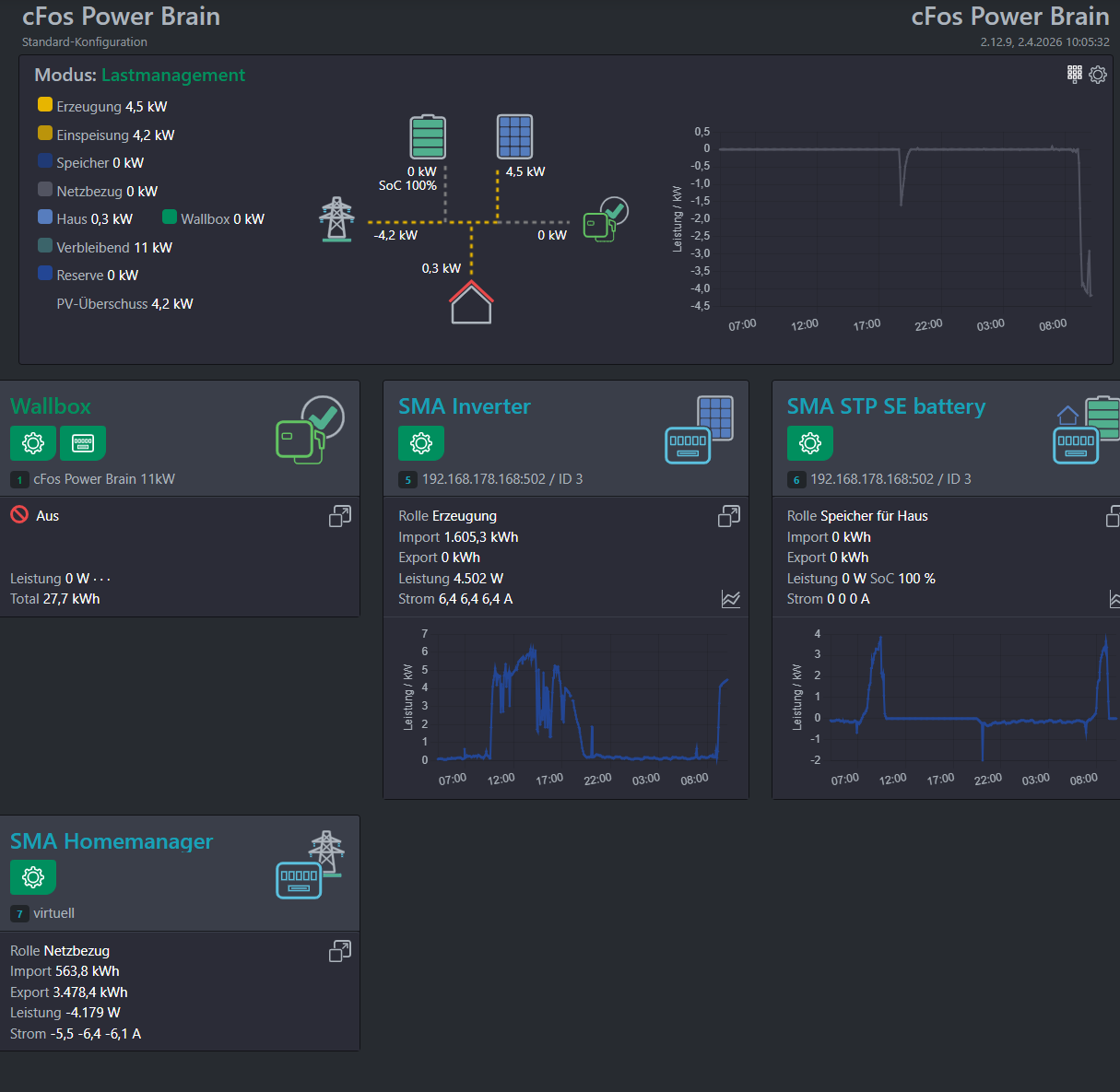Viewport: 1120px width, 1092px height.
Task: Click the grid tiles icon in header
Action: point(1074,74)
